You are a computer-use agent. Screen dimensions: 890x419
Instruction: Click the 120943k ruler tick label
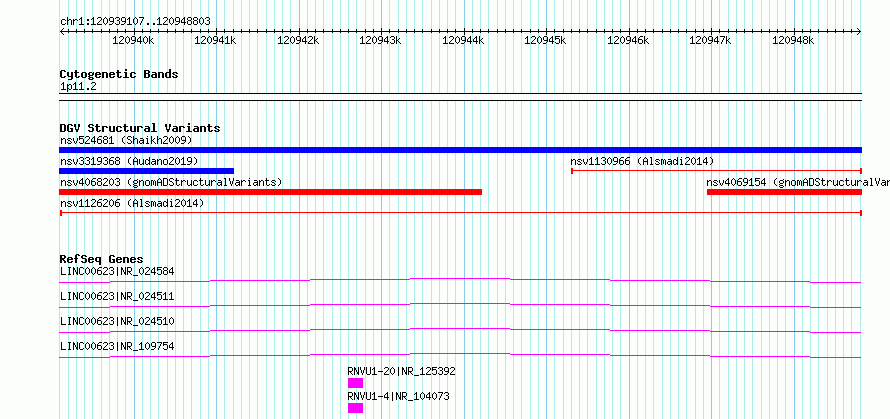tap(381, 40)
